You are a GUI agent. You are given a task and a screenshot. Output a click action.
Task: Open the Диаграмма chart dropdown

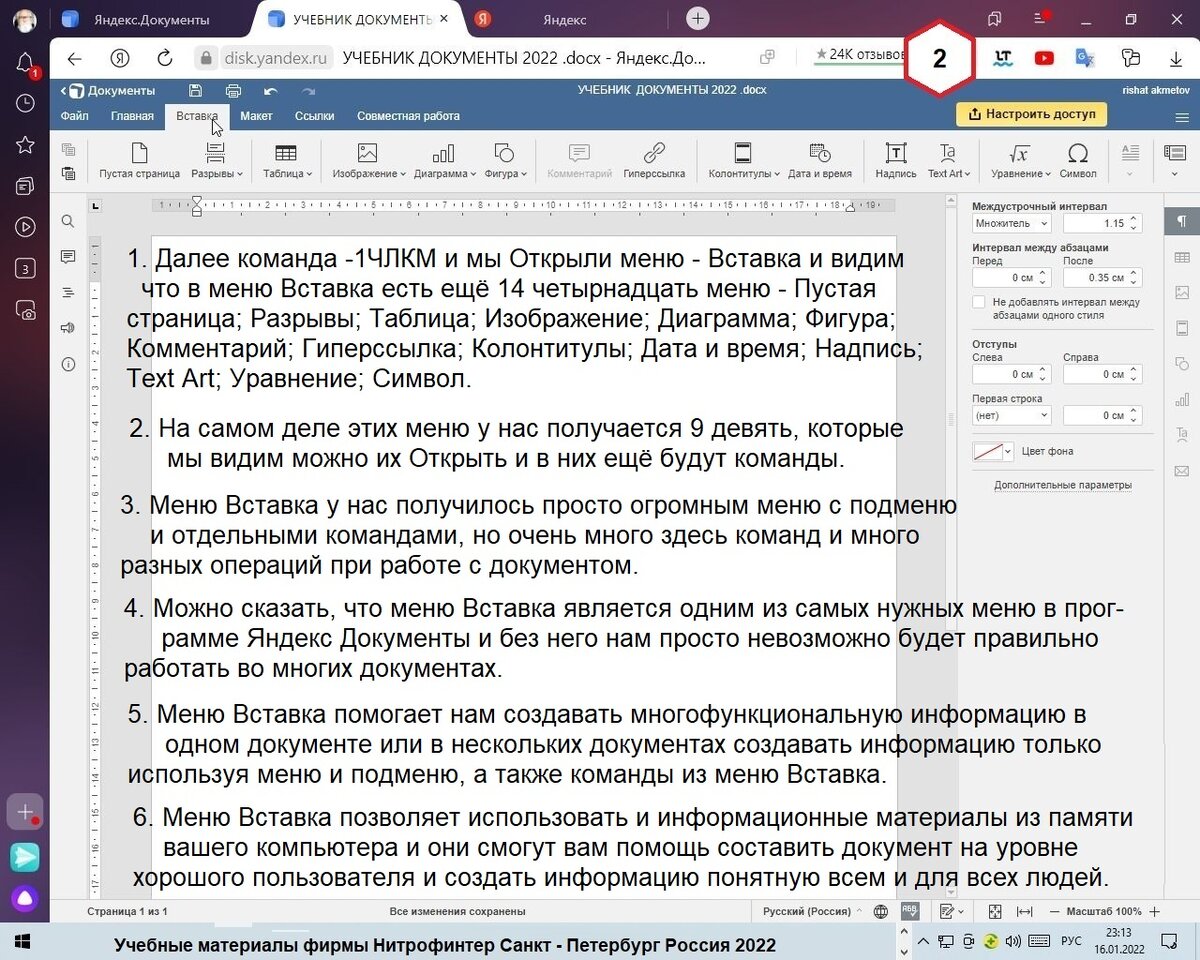point(444,160)
